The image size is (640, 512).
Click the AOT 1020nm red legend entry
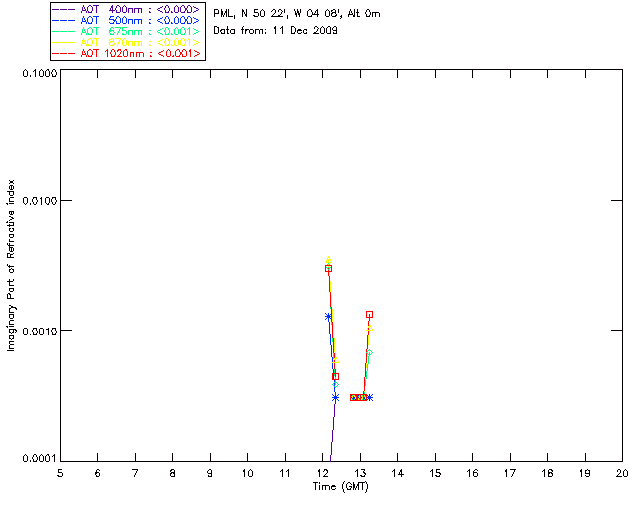(x=126, y=53)
